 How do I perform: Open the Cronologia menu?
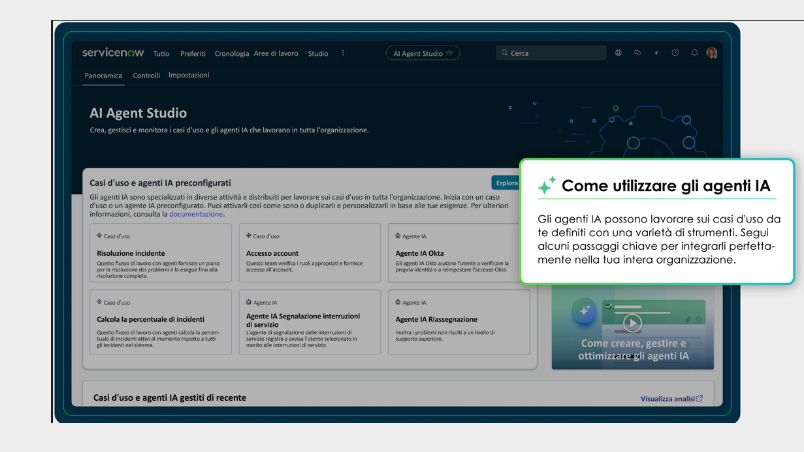pos(232,53)
